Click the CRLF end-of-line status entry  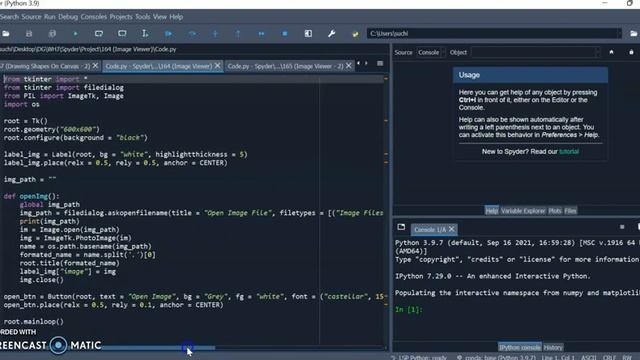point(609,358)
